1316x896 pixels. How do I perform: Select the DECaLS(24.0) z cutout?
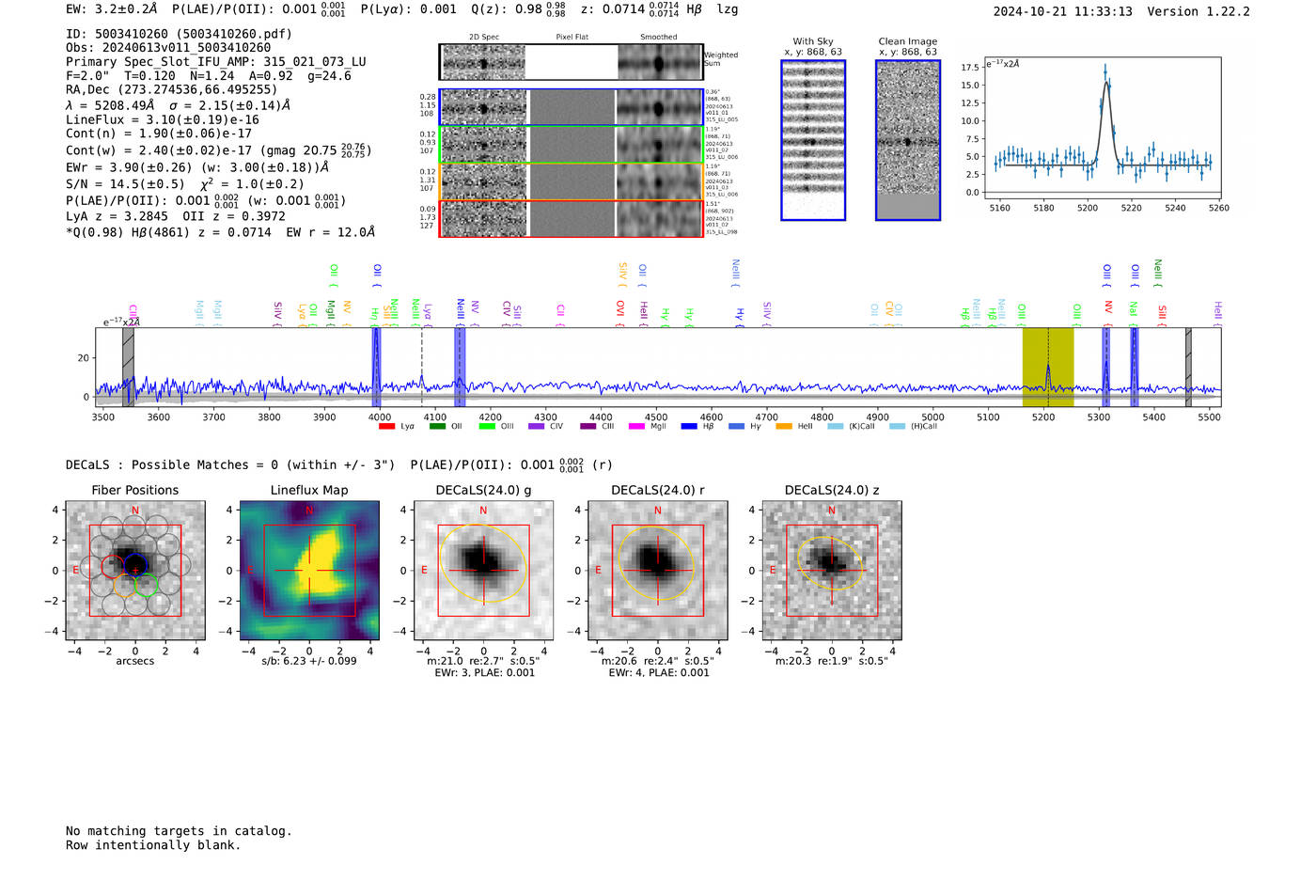832,571
